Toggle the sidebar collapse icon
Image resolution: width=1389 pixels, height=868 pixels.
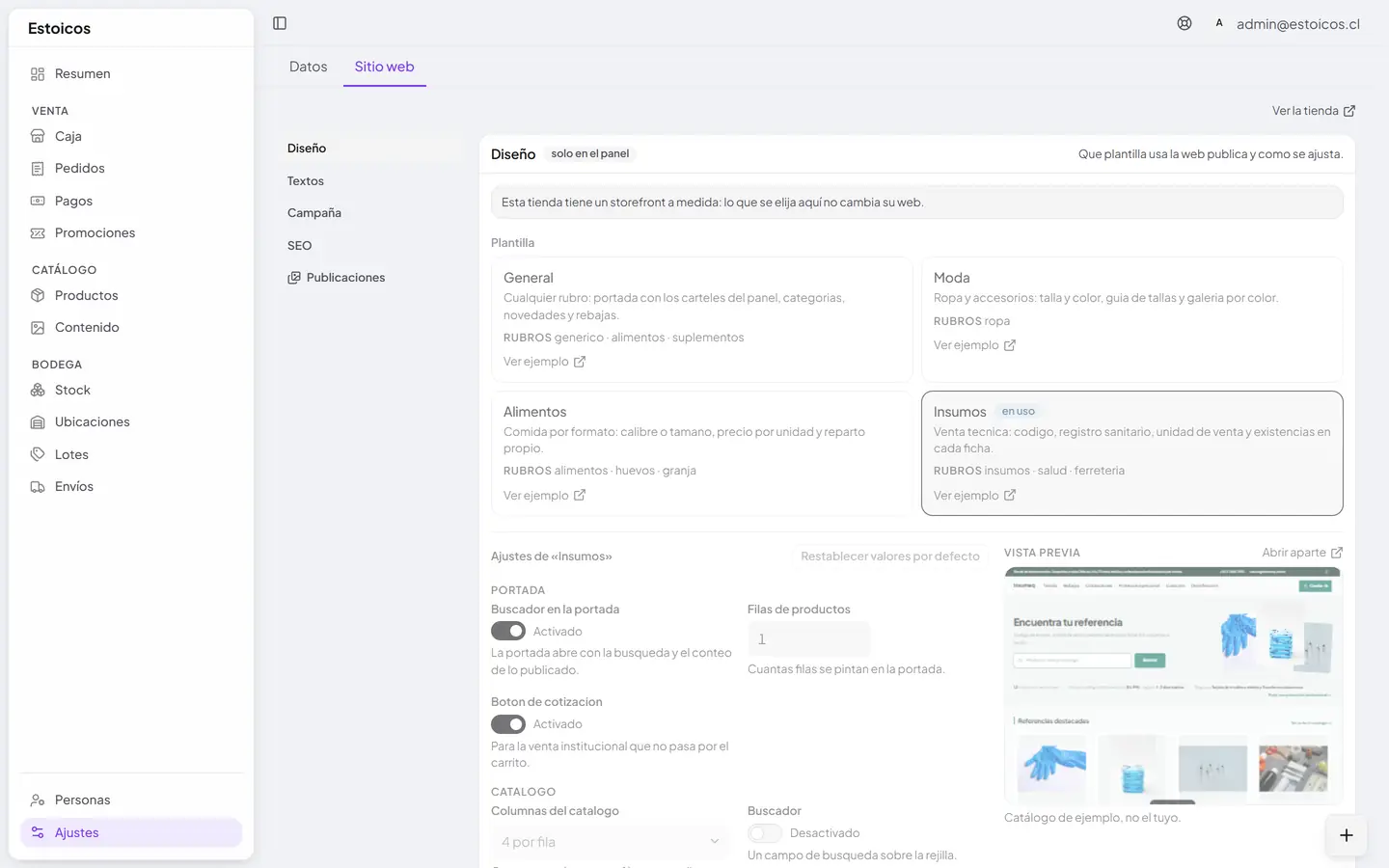pyautogui.click(x=280, y=23)
